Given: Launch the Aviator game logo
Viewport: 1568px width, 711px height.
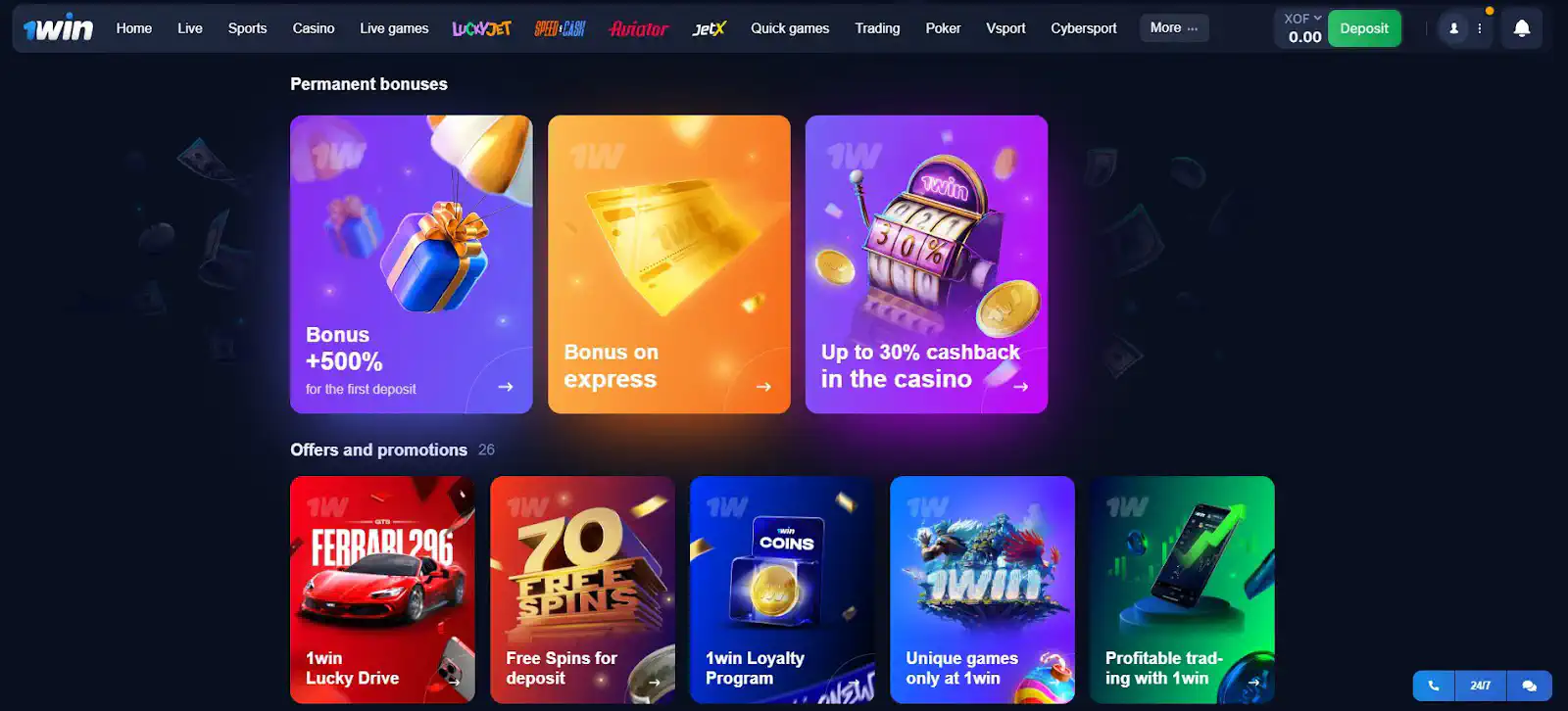Looking at the screenshot, I should (x=638, y=28).
